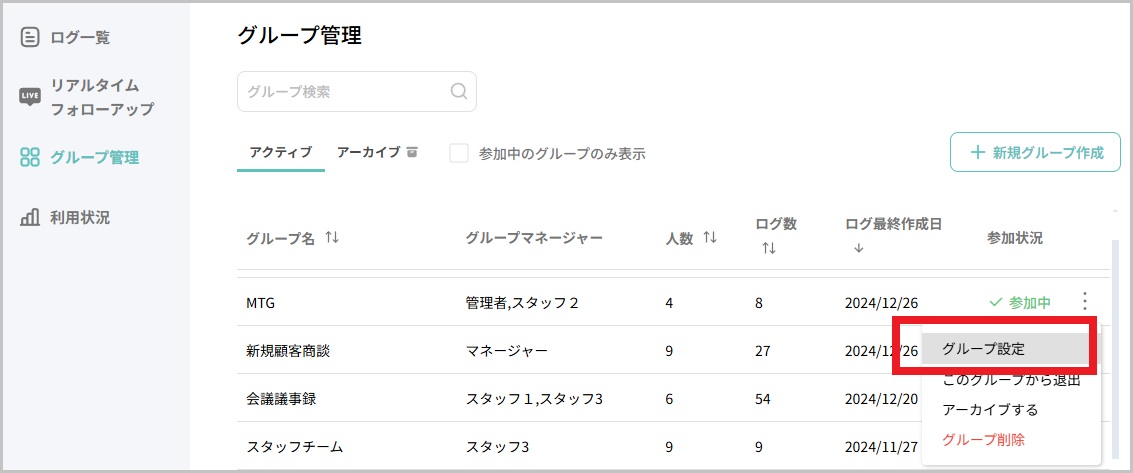
Task: Open ログ一覧 sidebar label
Action: [x=79, y=38]
